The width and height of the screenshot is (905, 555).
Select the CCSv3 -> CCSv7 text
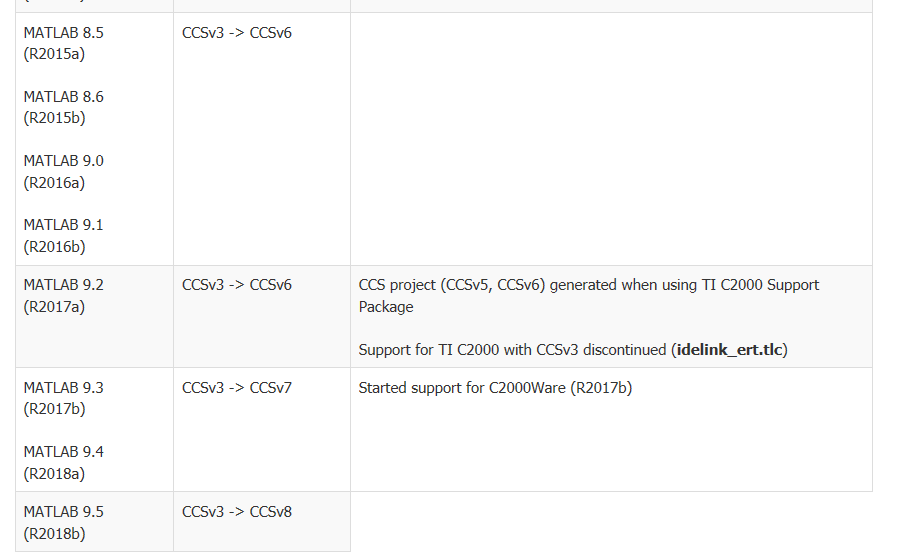coord(237,388)
